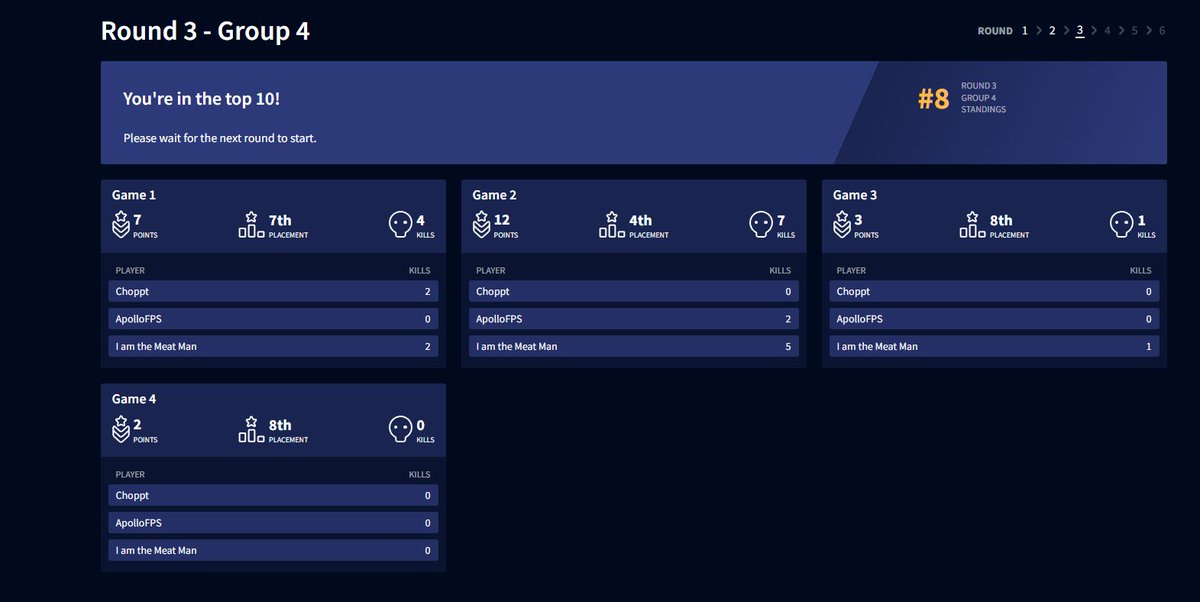Select Choppt row in Game 2

pos(634,292)
